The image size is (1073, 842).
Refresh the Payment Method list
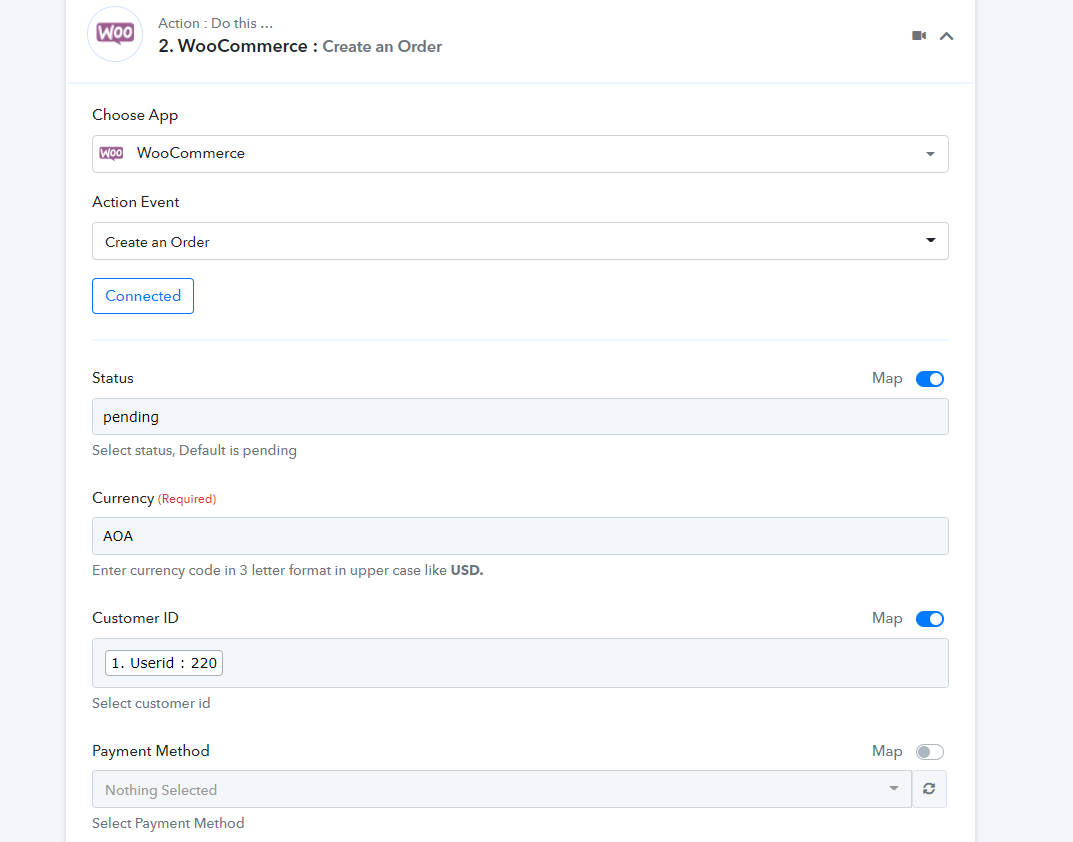point(929,789)
